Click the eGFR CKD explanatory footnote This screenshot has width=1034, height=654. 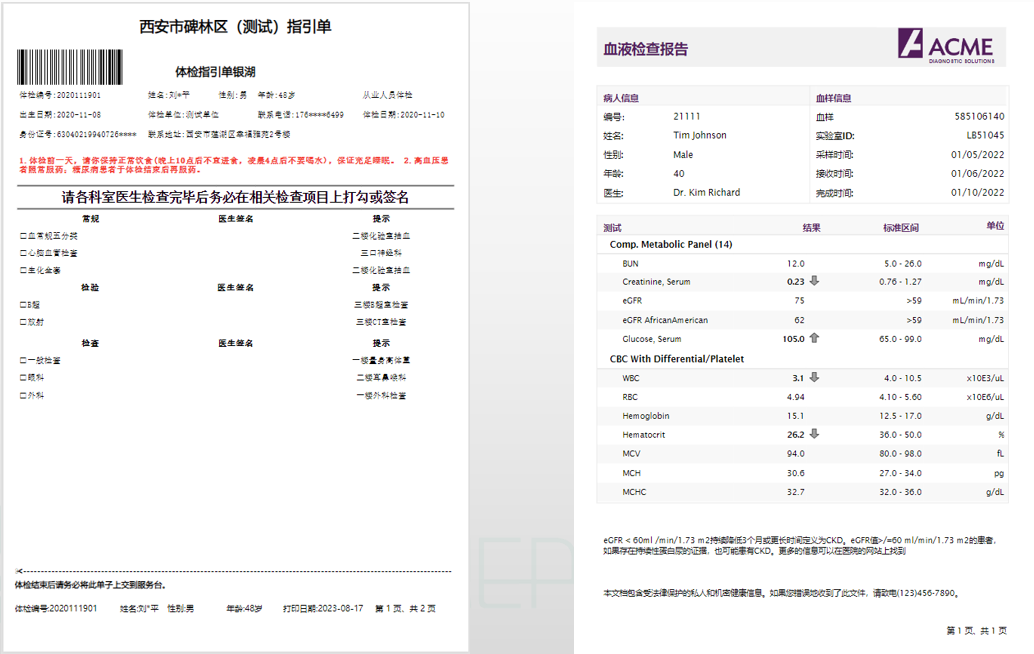point(801,545)
